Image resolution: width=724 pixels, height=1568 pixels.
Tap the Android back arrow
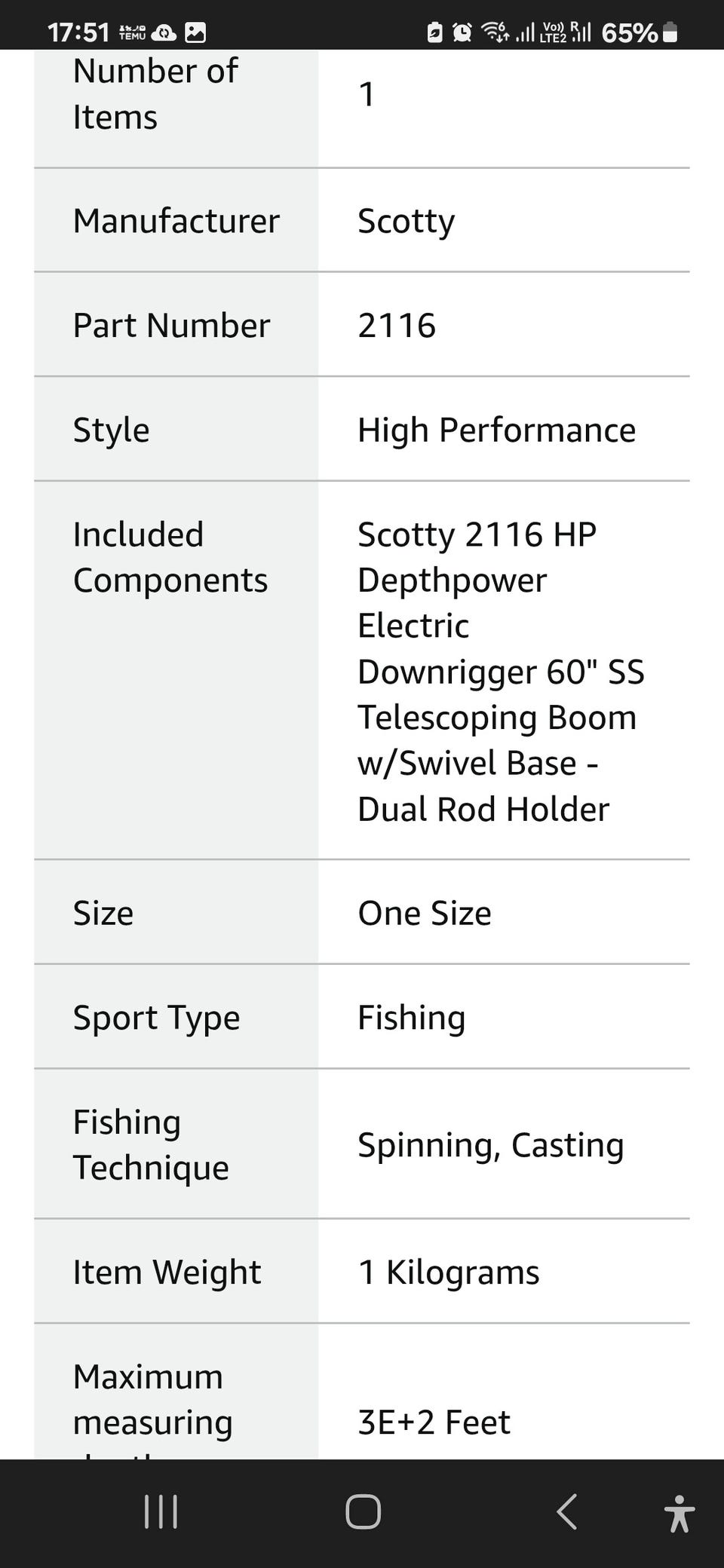566,1511
